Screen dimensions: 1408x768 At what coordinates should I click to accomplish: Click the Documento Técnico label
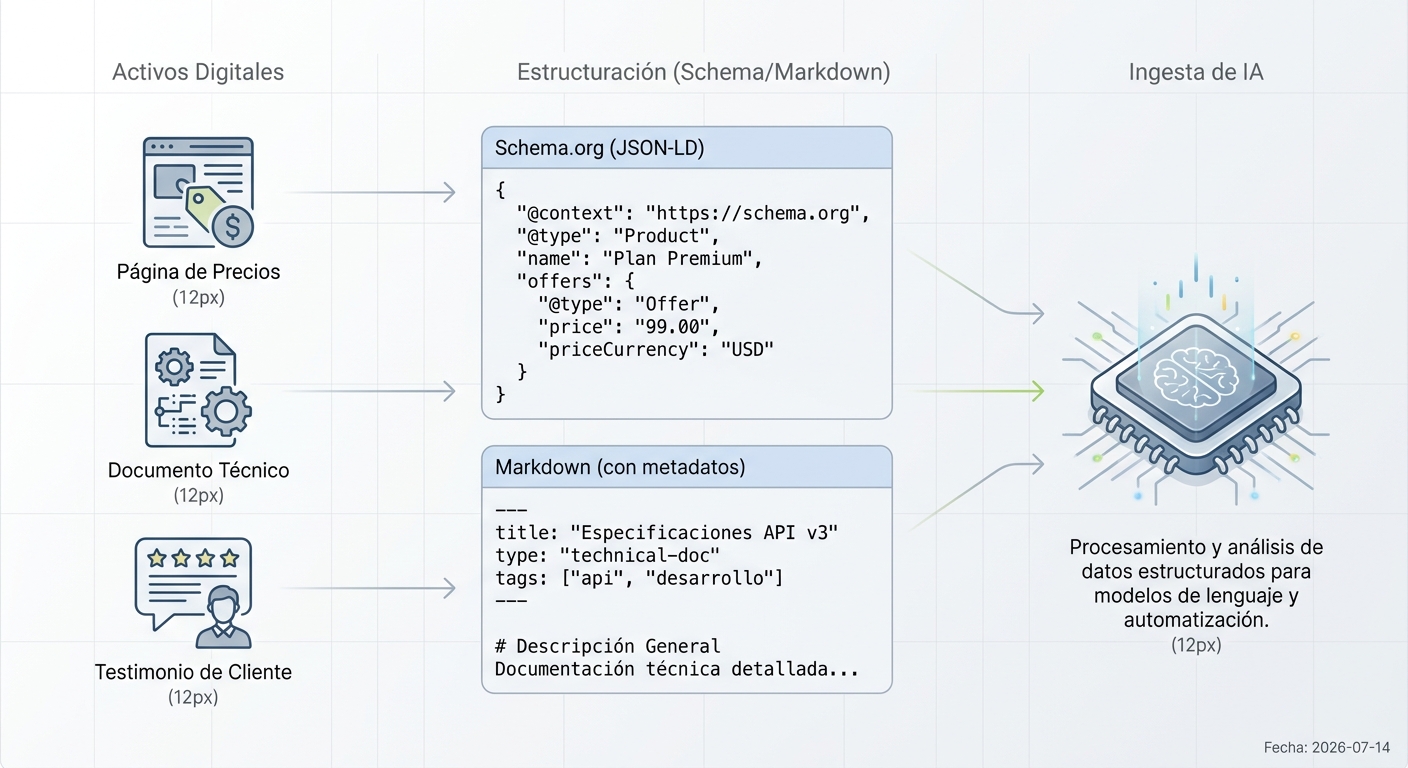[198, 470]
